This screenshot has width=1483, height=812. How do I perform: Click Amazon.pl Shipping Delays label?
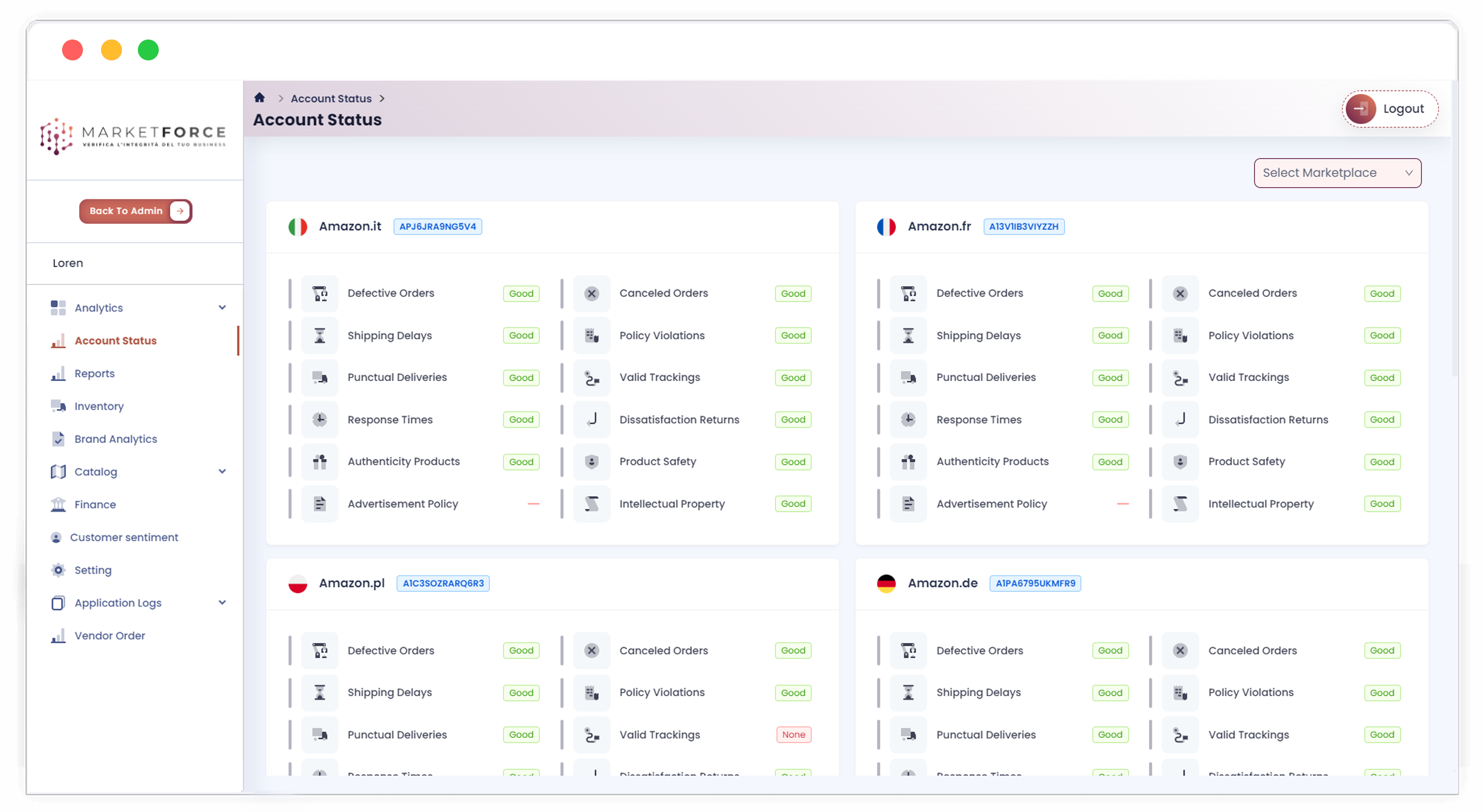point(389,693)
